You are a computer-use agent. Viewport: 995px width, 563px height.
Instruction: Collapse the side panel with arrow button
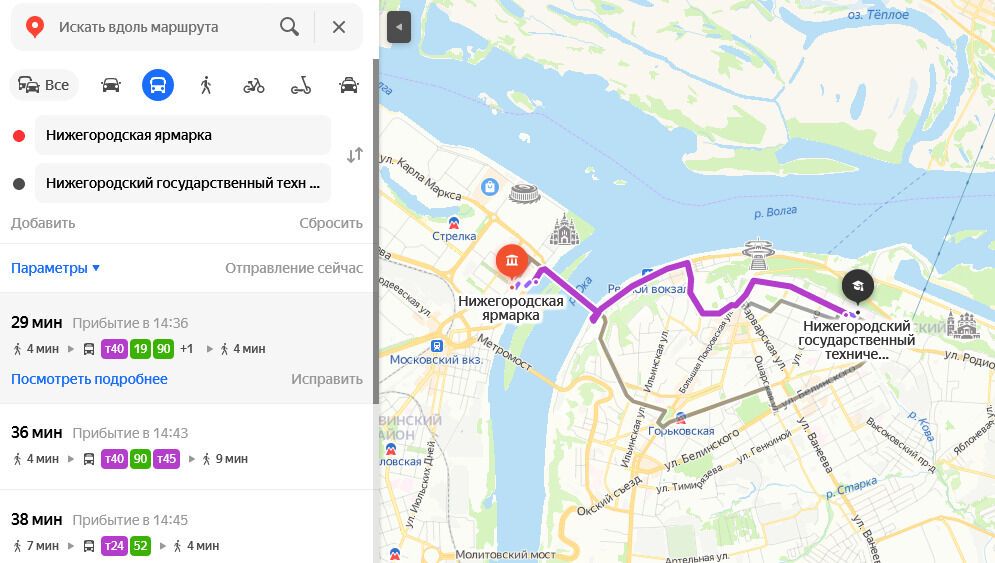[399, 27]
